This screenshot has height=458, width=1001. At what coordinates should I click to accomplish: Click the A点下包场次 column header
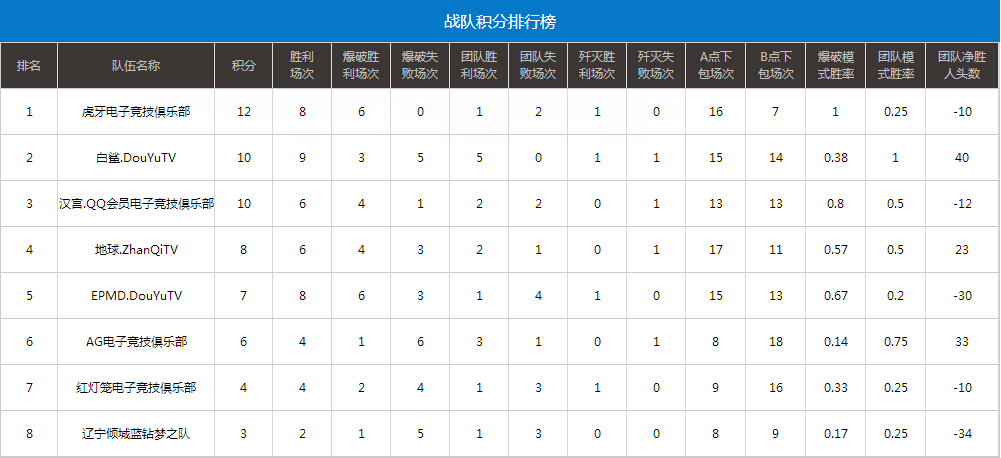pos(716,65)
